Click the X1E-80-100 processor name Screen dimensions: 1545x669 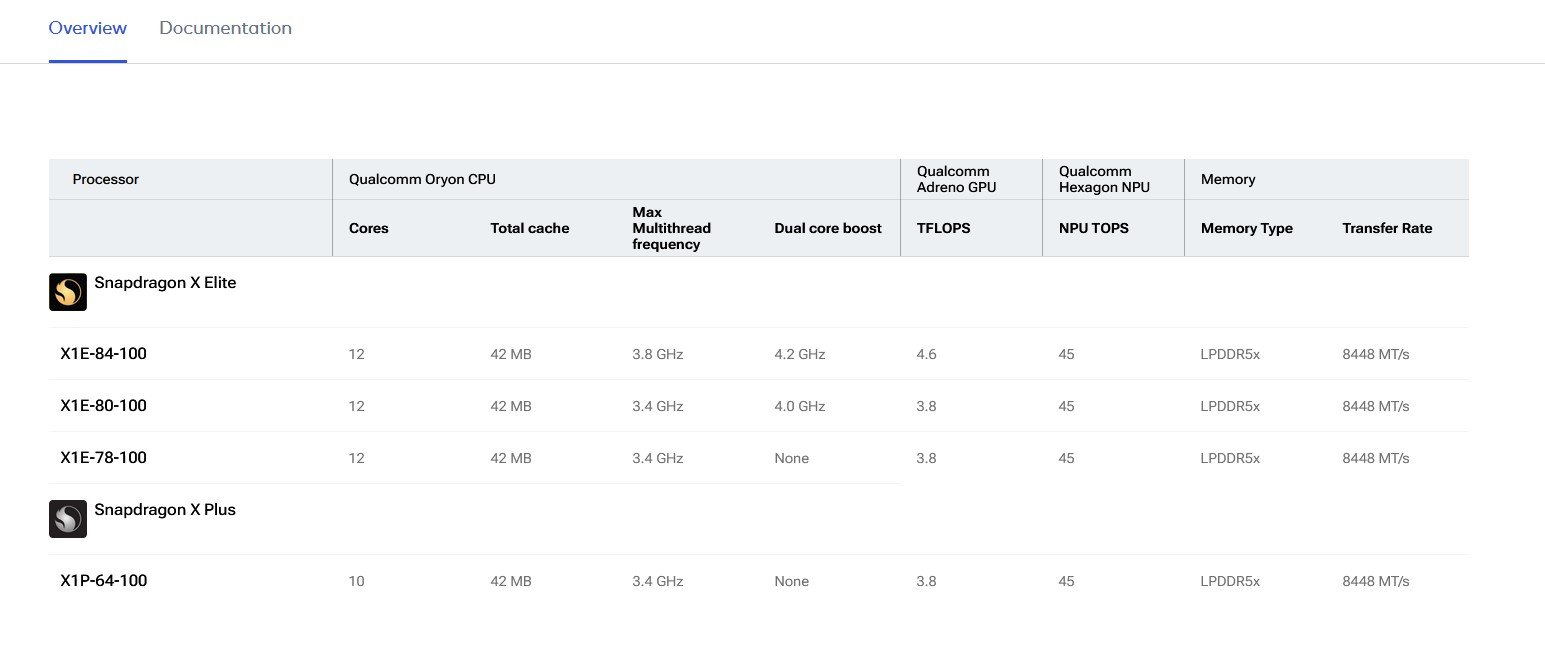(x=104, y=405)
